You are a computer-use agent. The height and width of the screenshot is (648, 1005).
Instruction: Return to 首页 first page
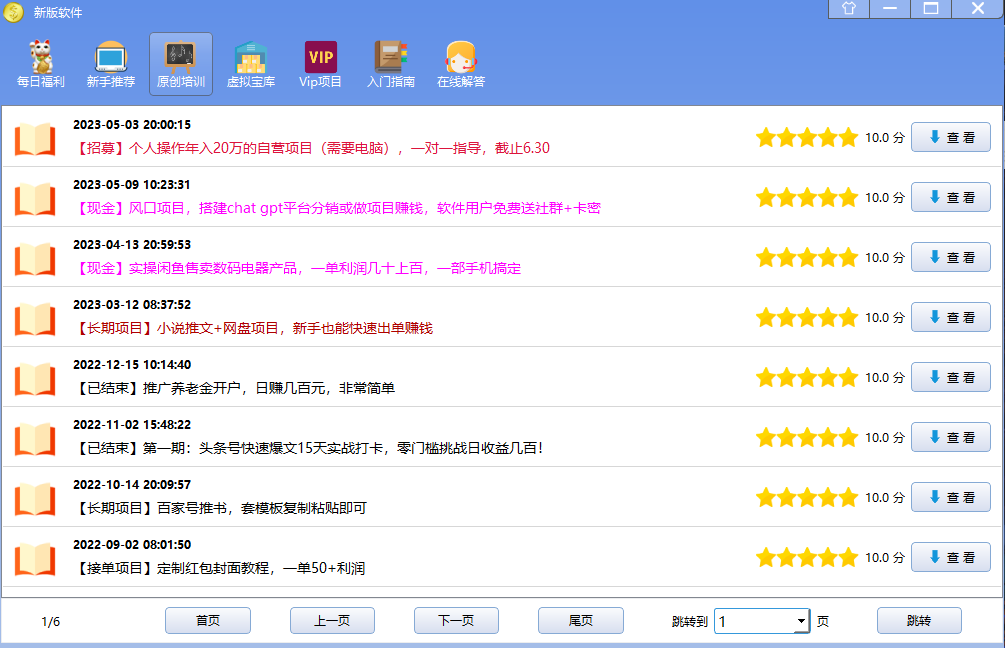208,621
